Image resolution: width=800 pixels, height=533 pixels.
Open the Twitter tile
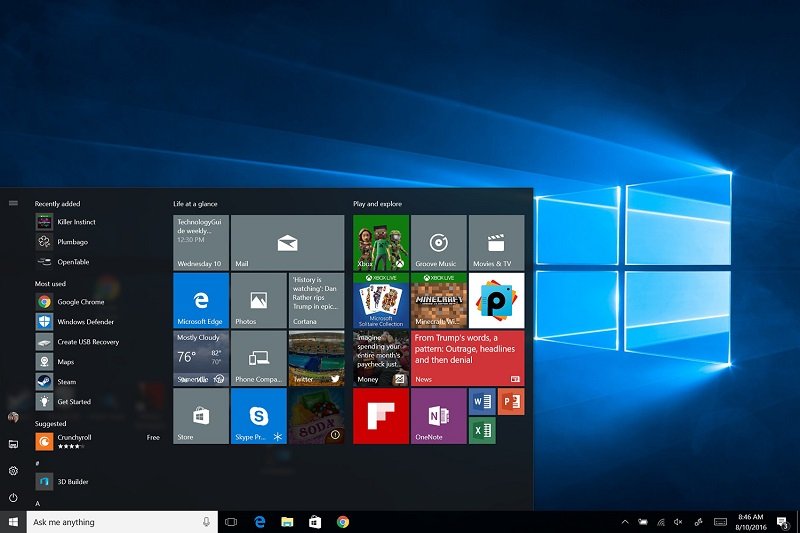[x=316, y=358]
